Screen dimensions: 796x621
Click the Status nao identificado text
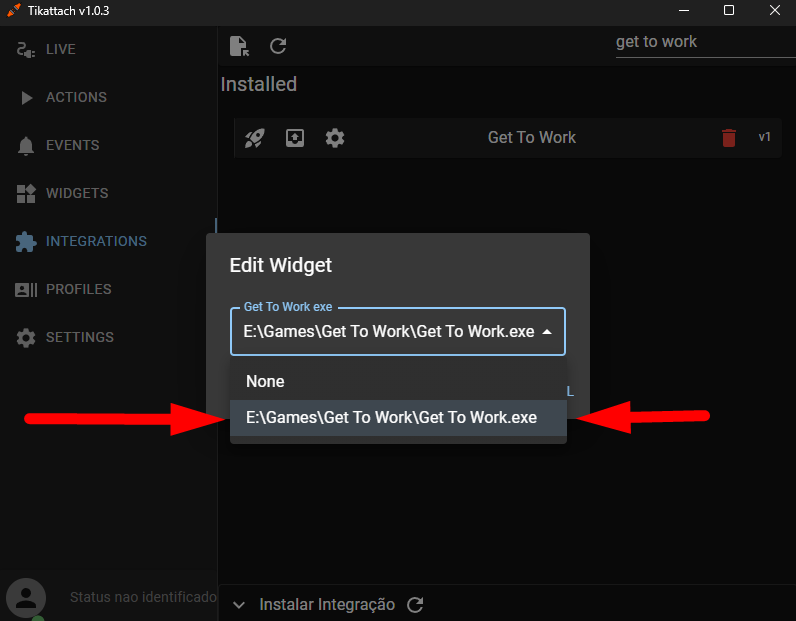[x=143, y=597]
